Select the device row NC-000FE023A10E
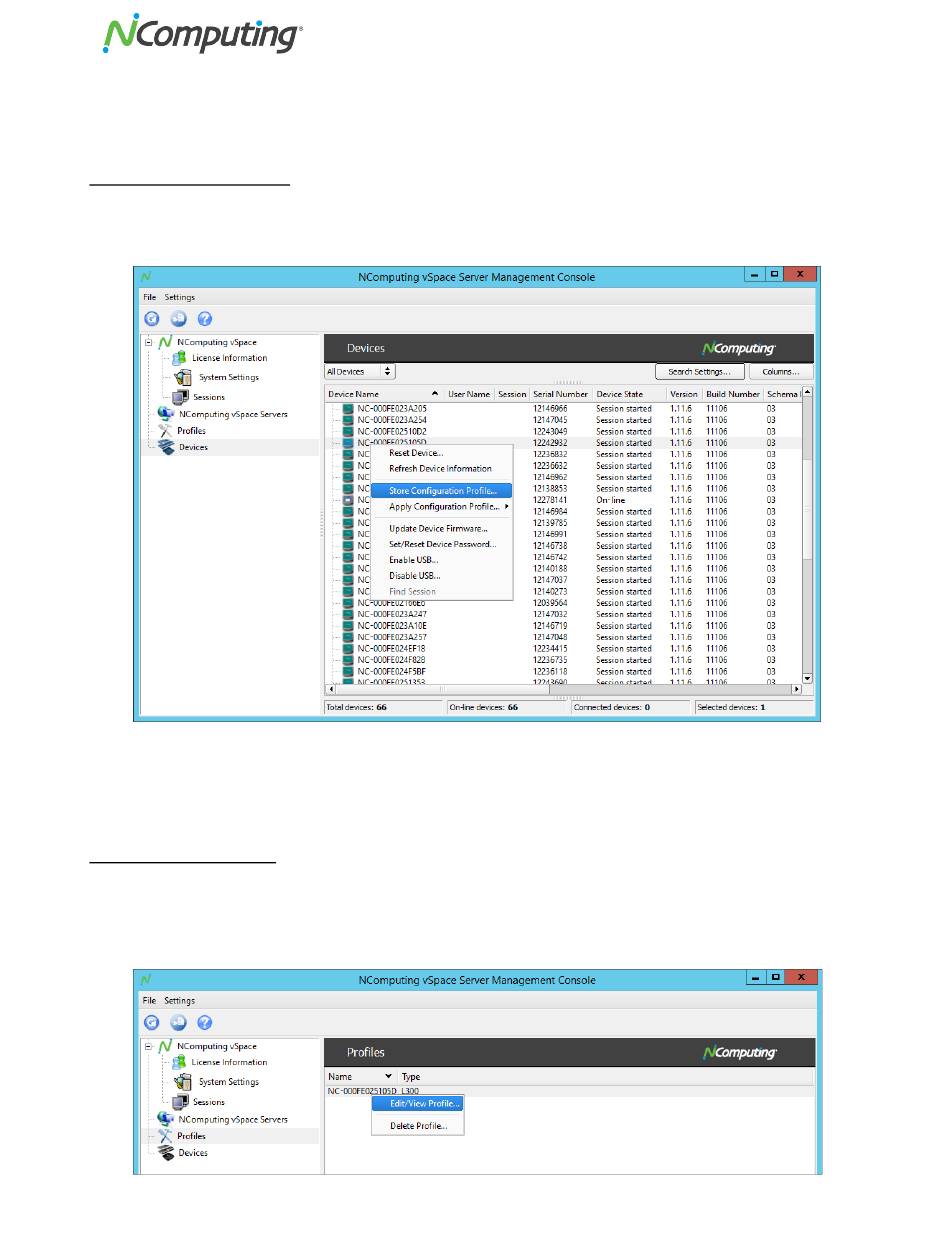 click(564, 626)
